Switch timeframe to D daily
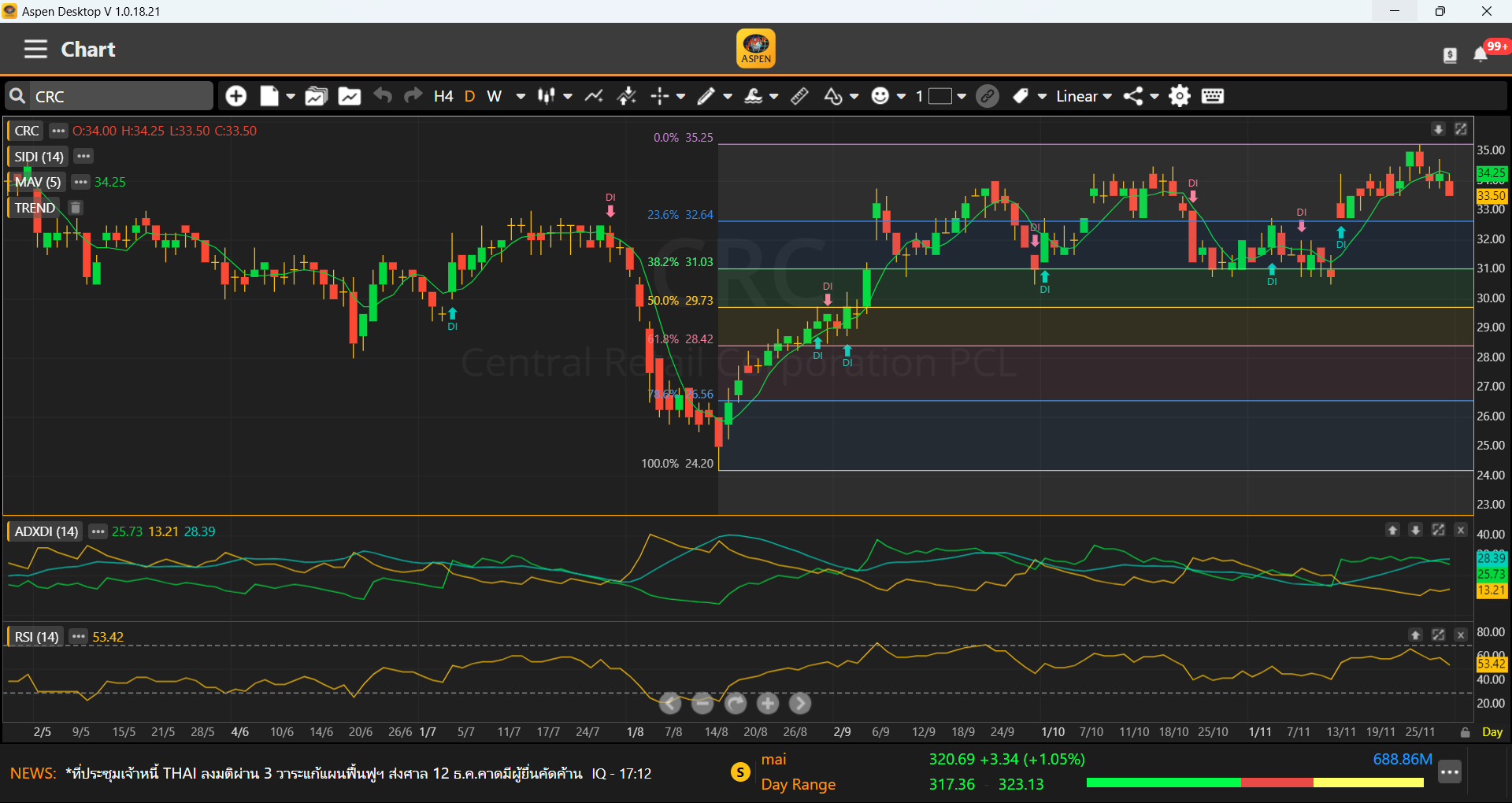Image resolution: width=1512 pixels, height=803 pixels. point(469,96)
